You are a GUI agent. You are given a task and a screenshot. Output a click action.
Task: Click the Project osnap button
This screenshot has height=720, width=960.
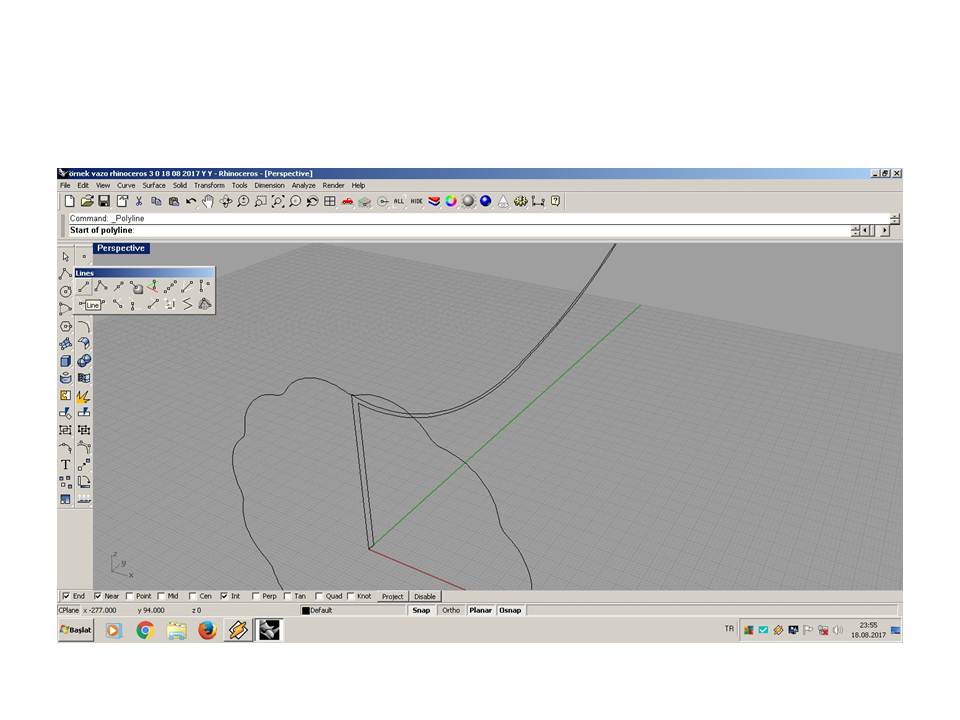point(392,596)
